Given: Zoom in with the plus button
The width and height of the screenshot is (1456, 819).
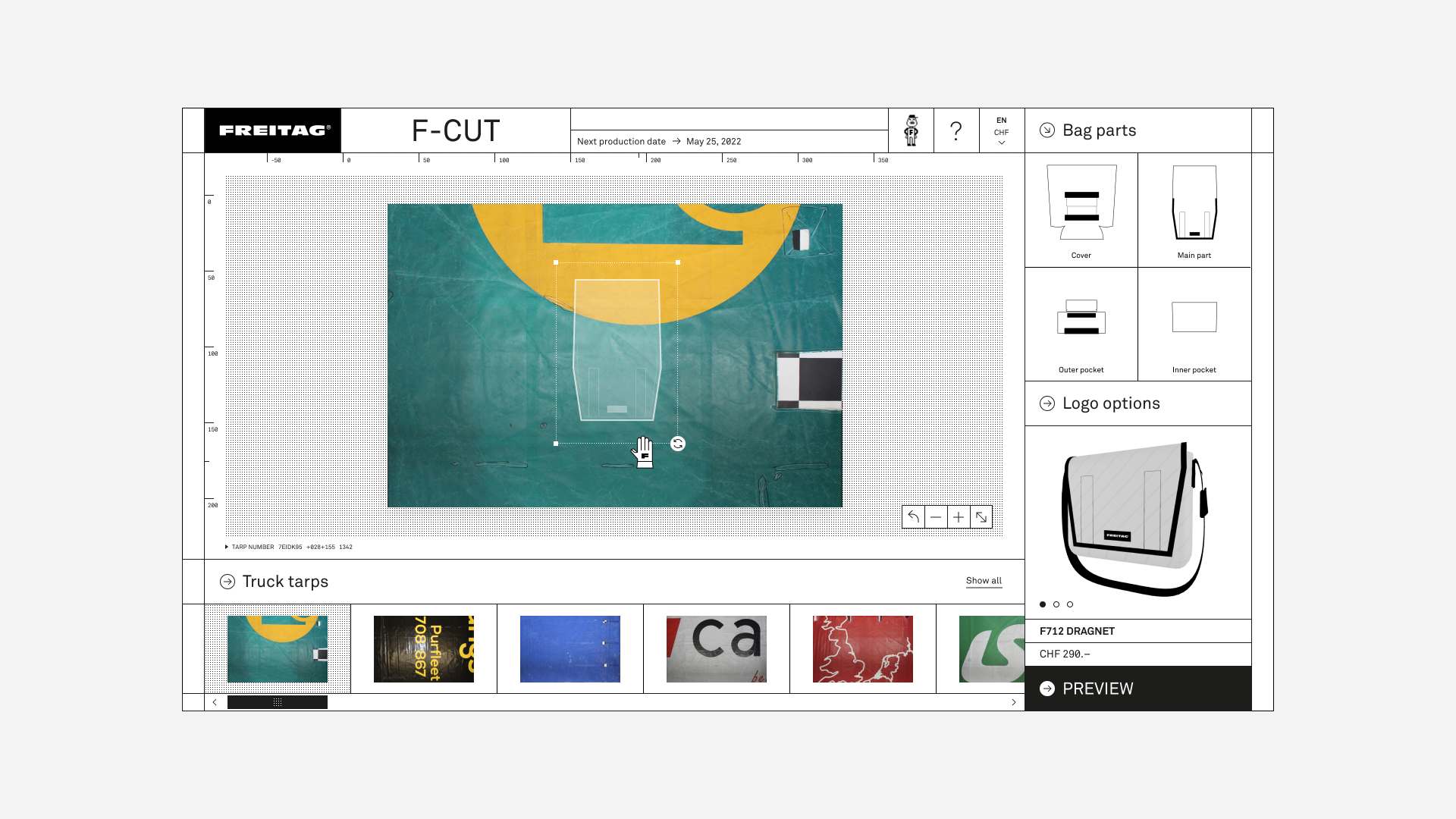Looking at the screenshot, I should coord(959,517).
